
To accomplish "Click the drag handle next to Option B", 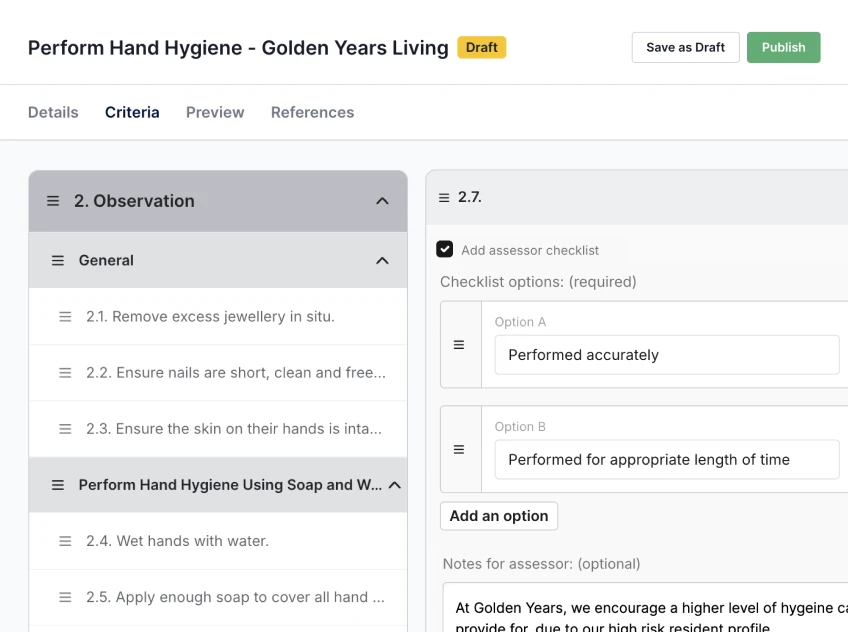I will coord(461,449).
